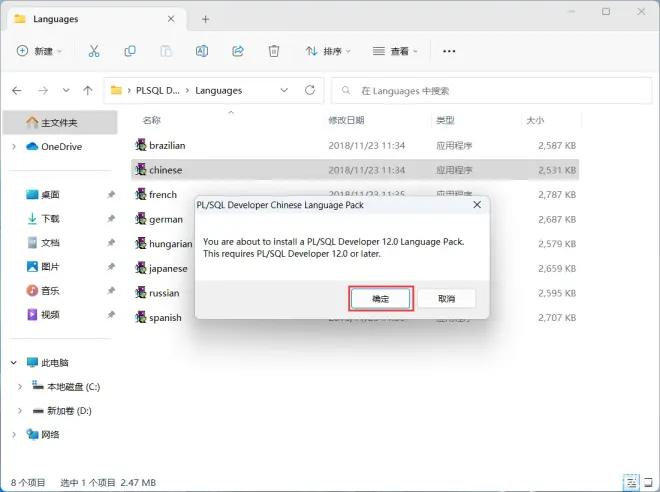660x492 pixels.
Task: Select the chinese file
Action: (x=355, y=170)
